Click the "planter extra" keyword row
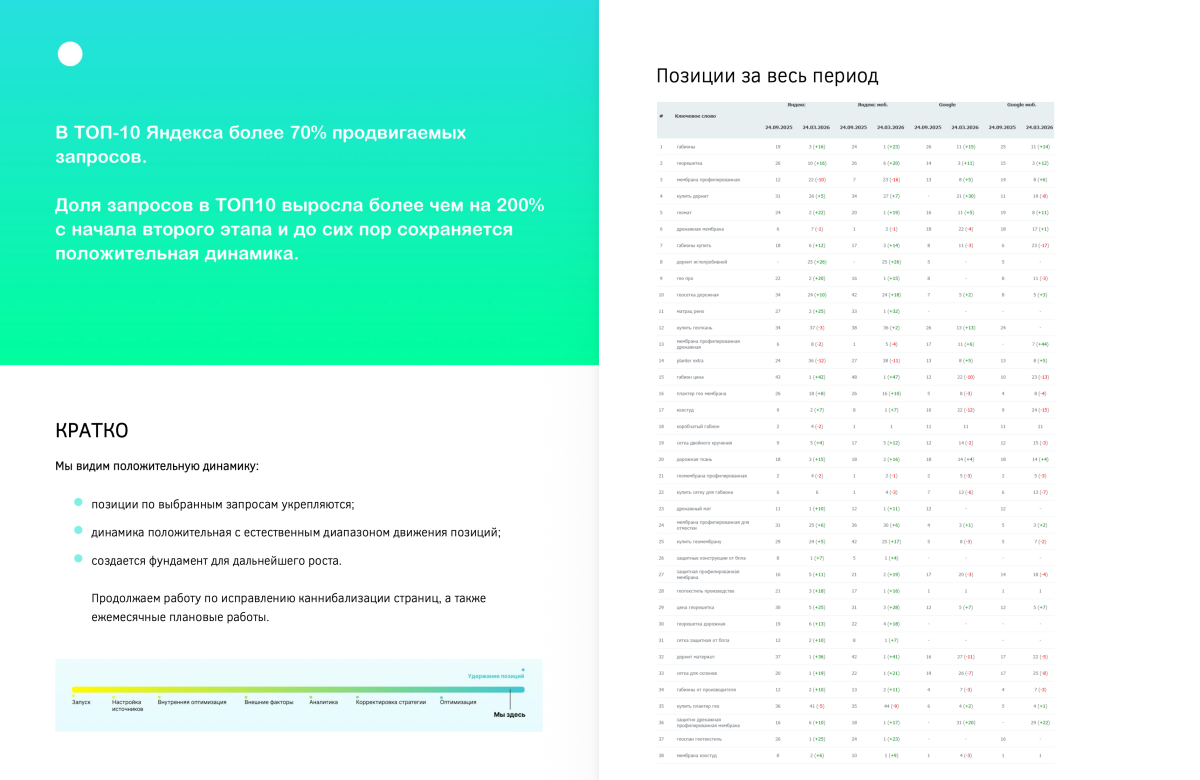 tap(690, 360)
